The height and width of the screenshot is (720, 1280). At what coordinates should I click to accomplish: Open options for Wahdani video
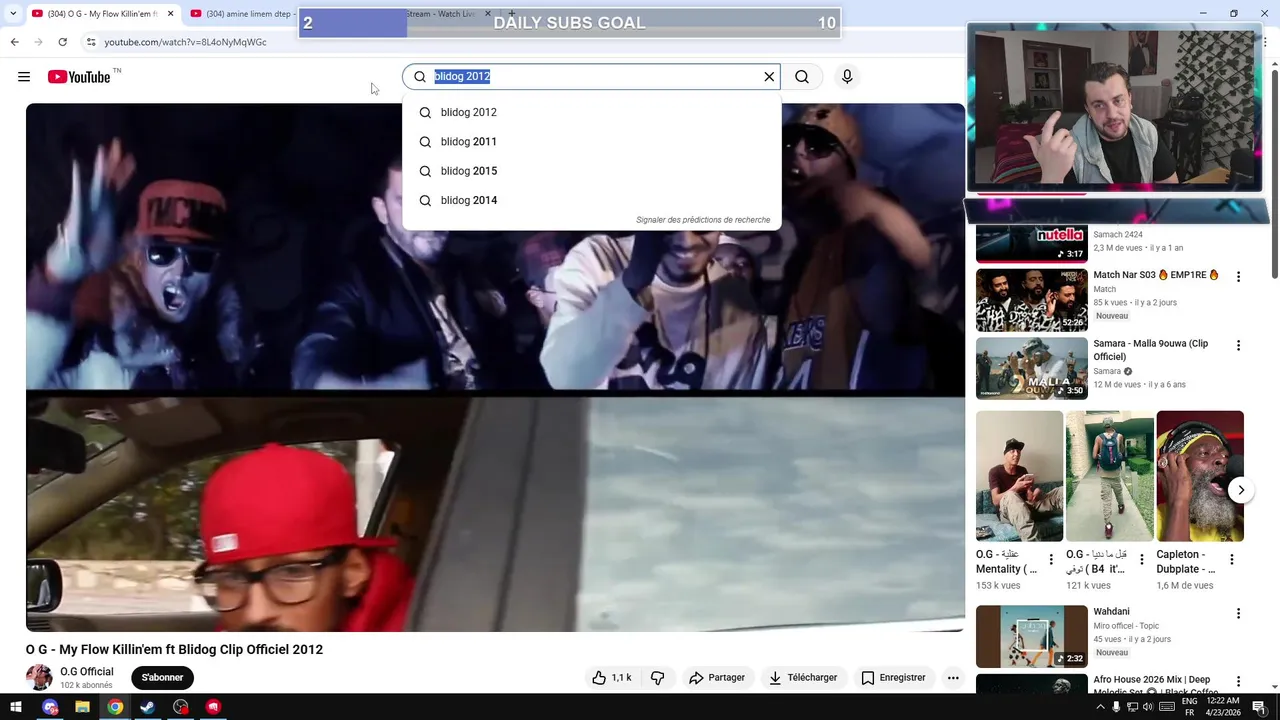(1238, 613)
